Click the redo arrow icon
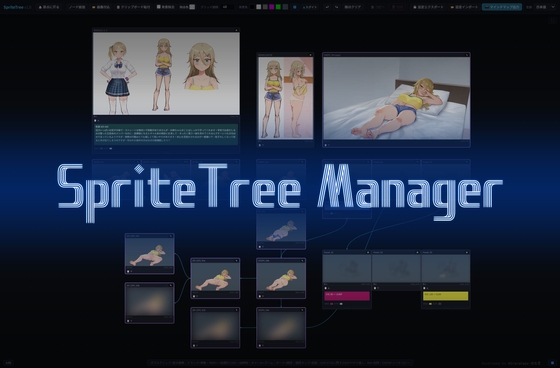560x368 pixels. point(336,7)
